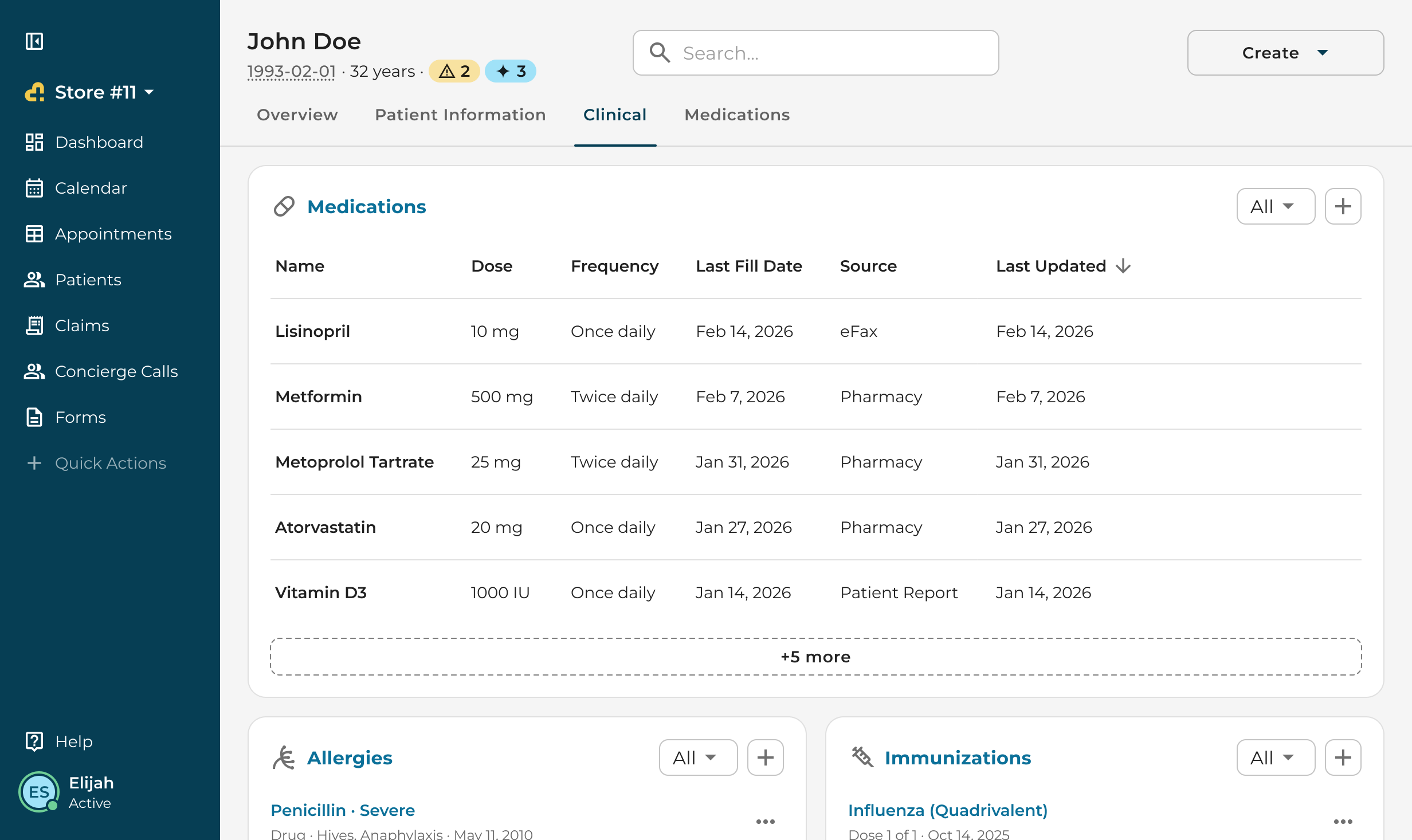The height and width of the screenshot is (840, 1412).
Task: Add a new allergy with plus
Action: click(765, 757)
